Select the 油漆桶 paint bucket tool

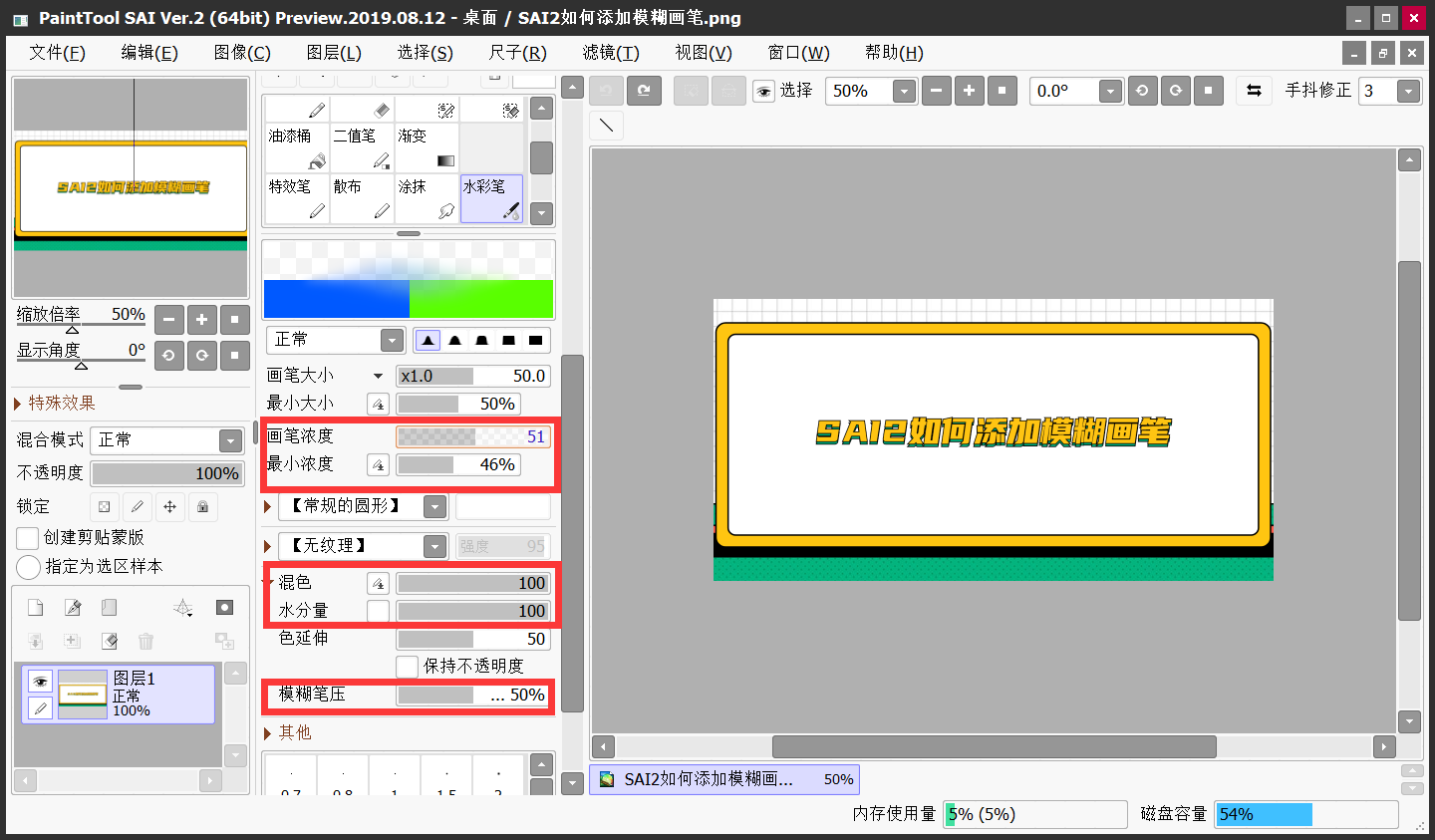(297, 147)
